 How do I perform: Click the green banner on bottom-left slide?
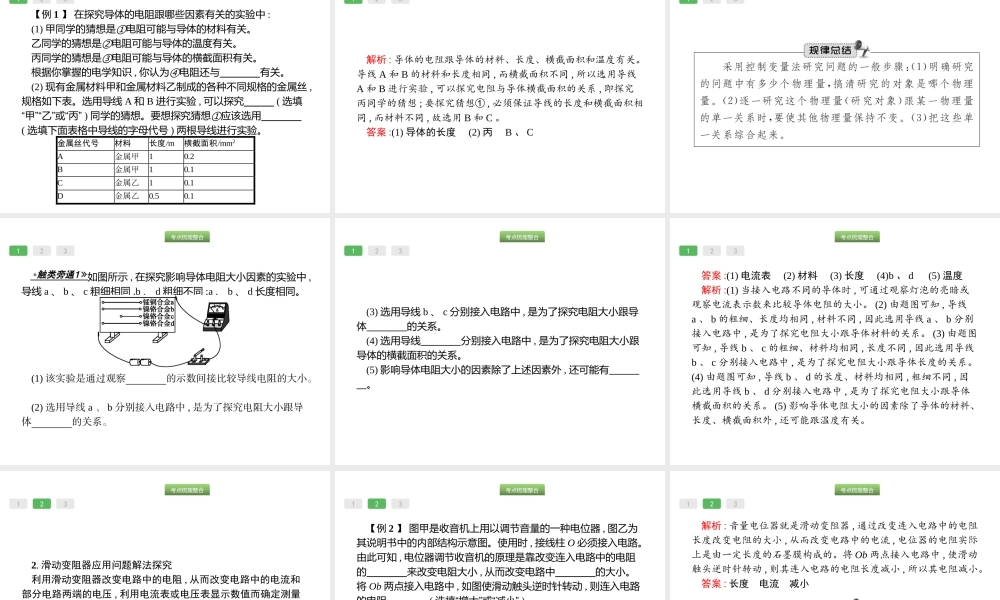tap(187, 490)
